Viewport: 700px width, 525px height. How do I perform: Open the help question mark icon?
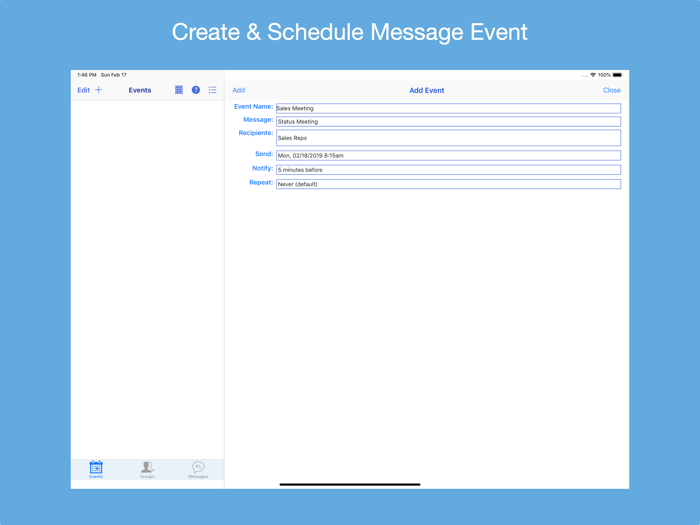click(196, 90)
